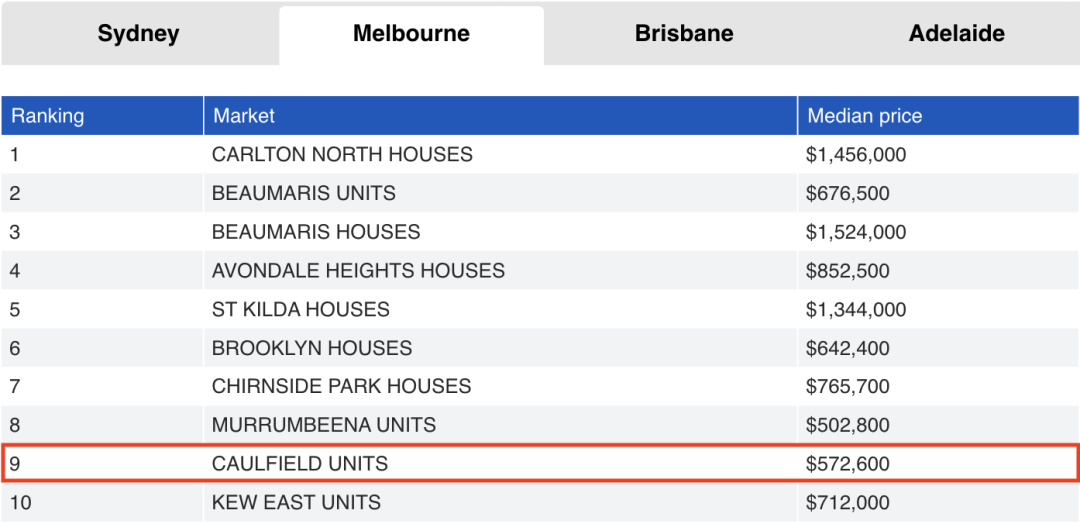Click the Kew East Units entry
This screenshot has width=1080, height=524.
pyautogui.click(x=296, y=502)
